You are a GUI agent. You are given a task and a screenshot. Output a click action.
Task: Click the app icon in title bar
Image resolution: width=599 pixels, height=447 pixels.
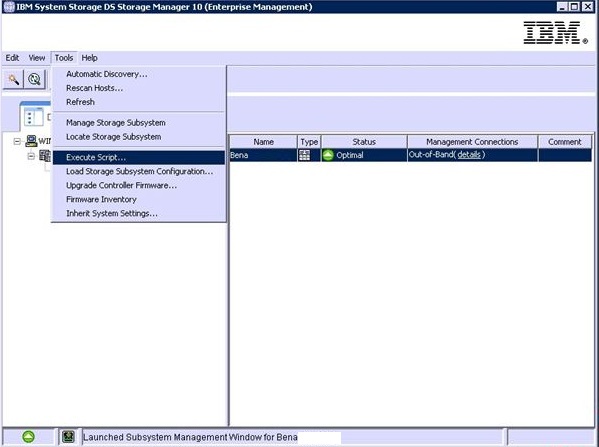(x=8, y=7)
